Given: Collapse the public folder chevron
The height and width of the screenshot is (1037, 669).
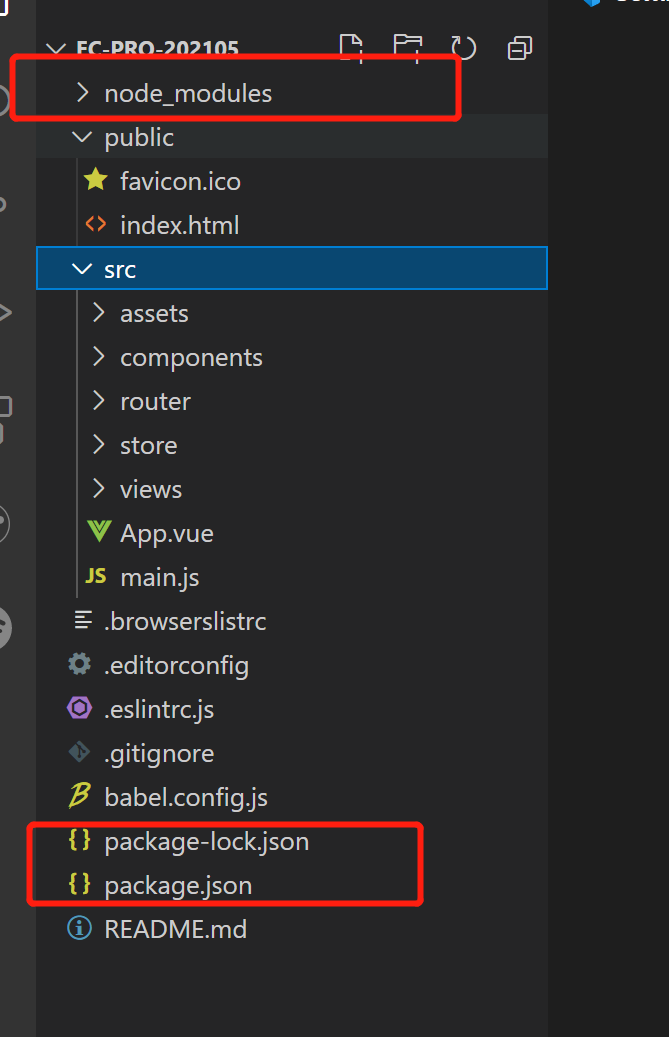Looking at the screenshot, I should (x=82, y=137).
